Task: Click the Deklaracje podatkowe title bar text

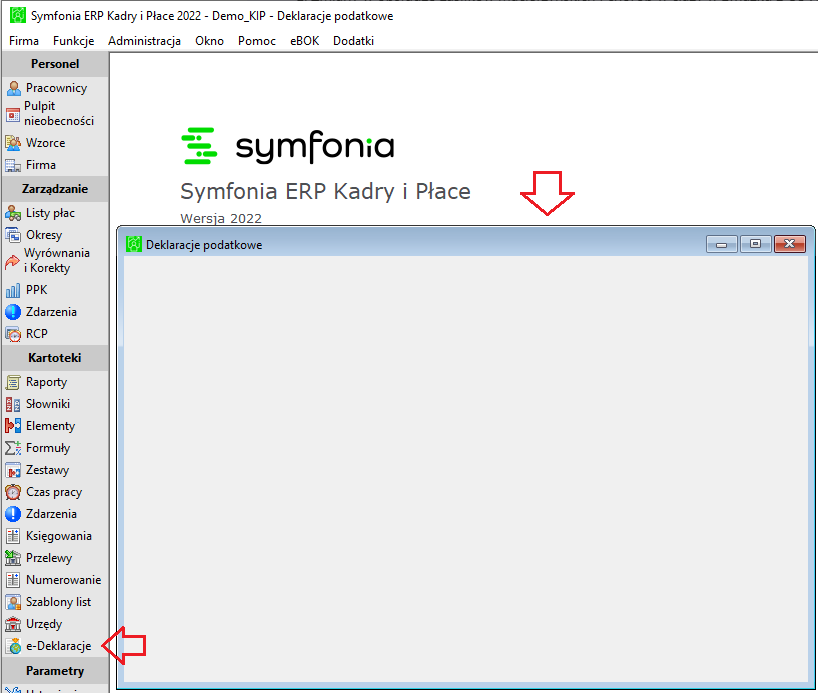Action: point(204,245)
